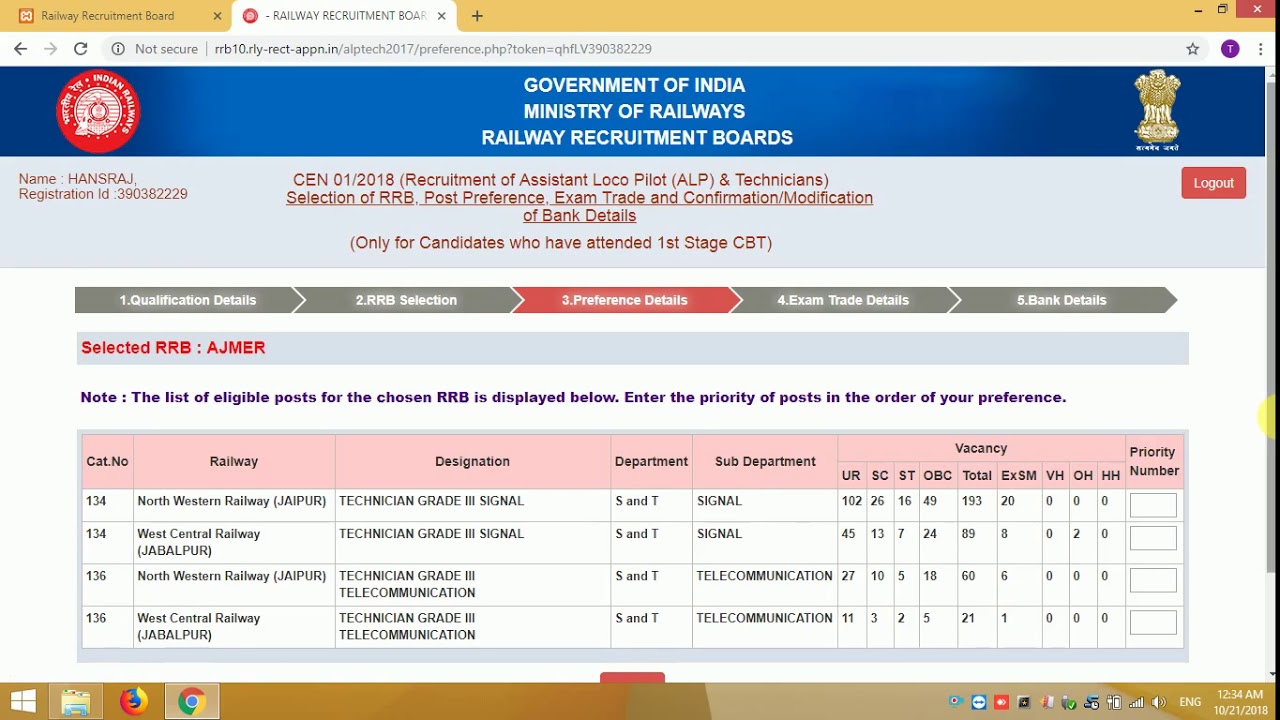The image size is (1280, 720).
Task: Close the Railway Recruitment Board tab
Action: pos(218,16)
